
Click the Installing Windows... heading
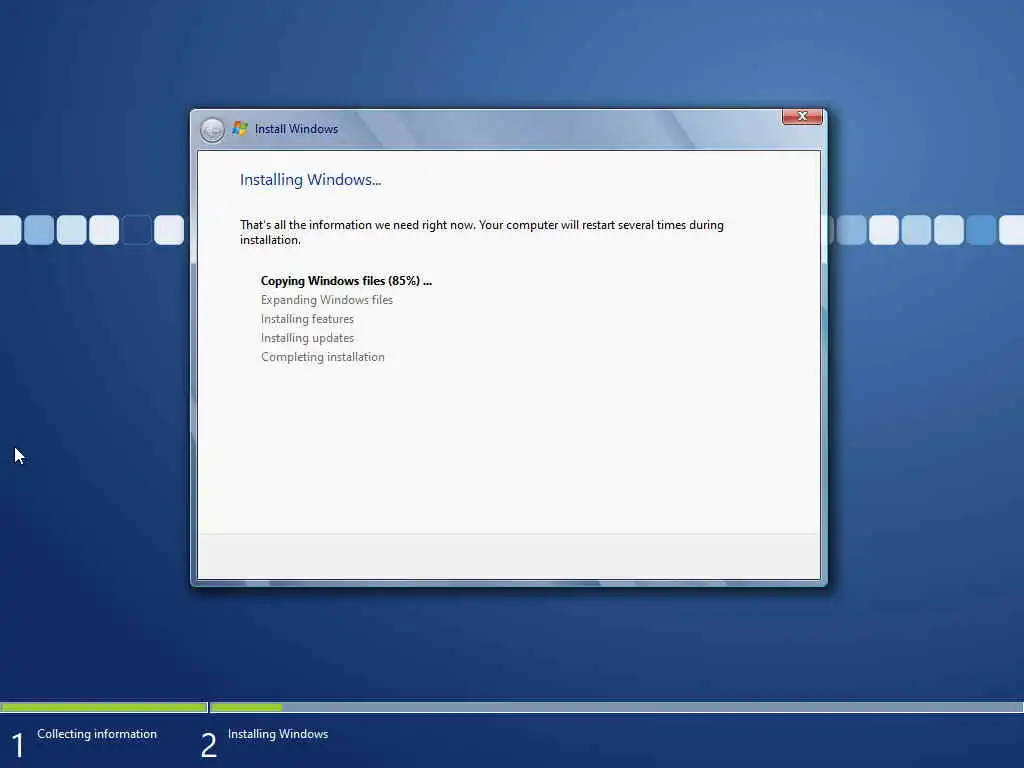[x=310, y=180]
